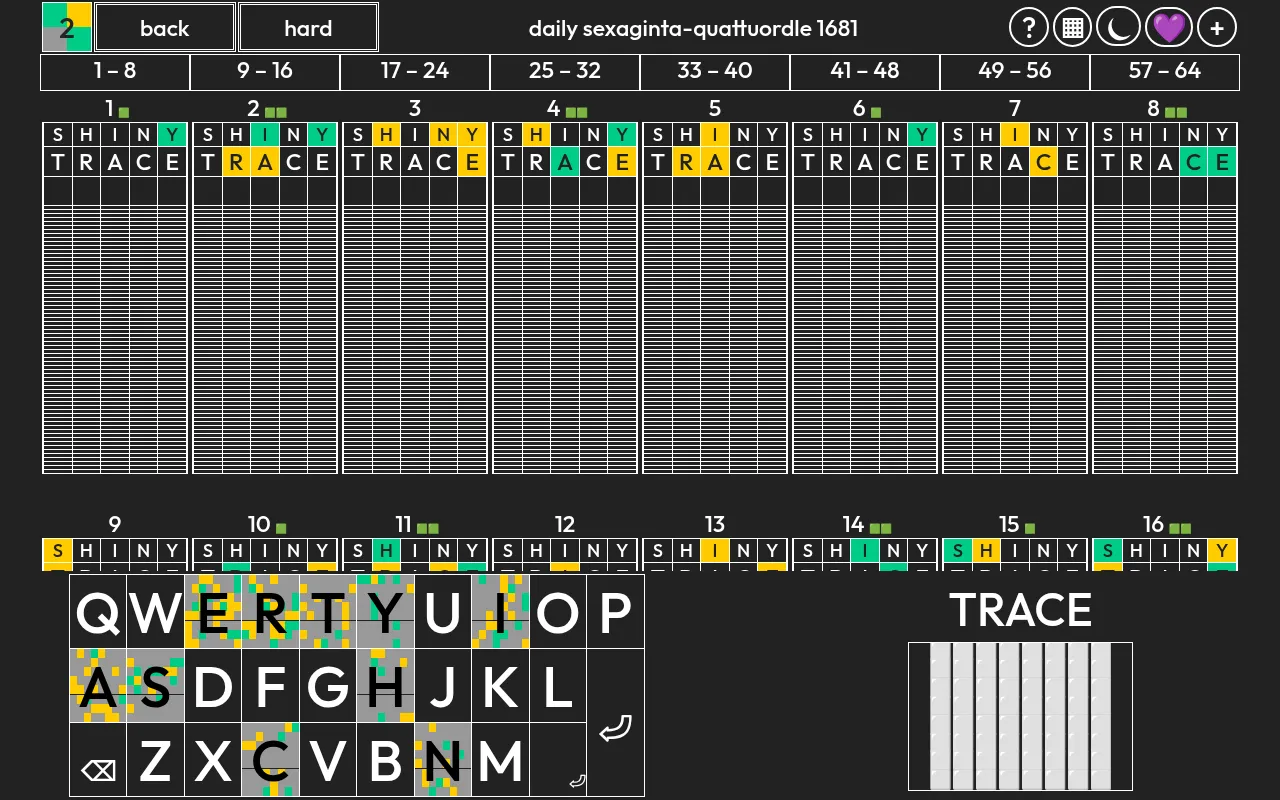Tap the C key on keyboard

click(x=271, y=760)
